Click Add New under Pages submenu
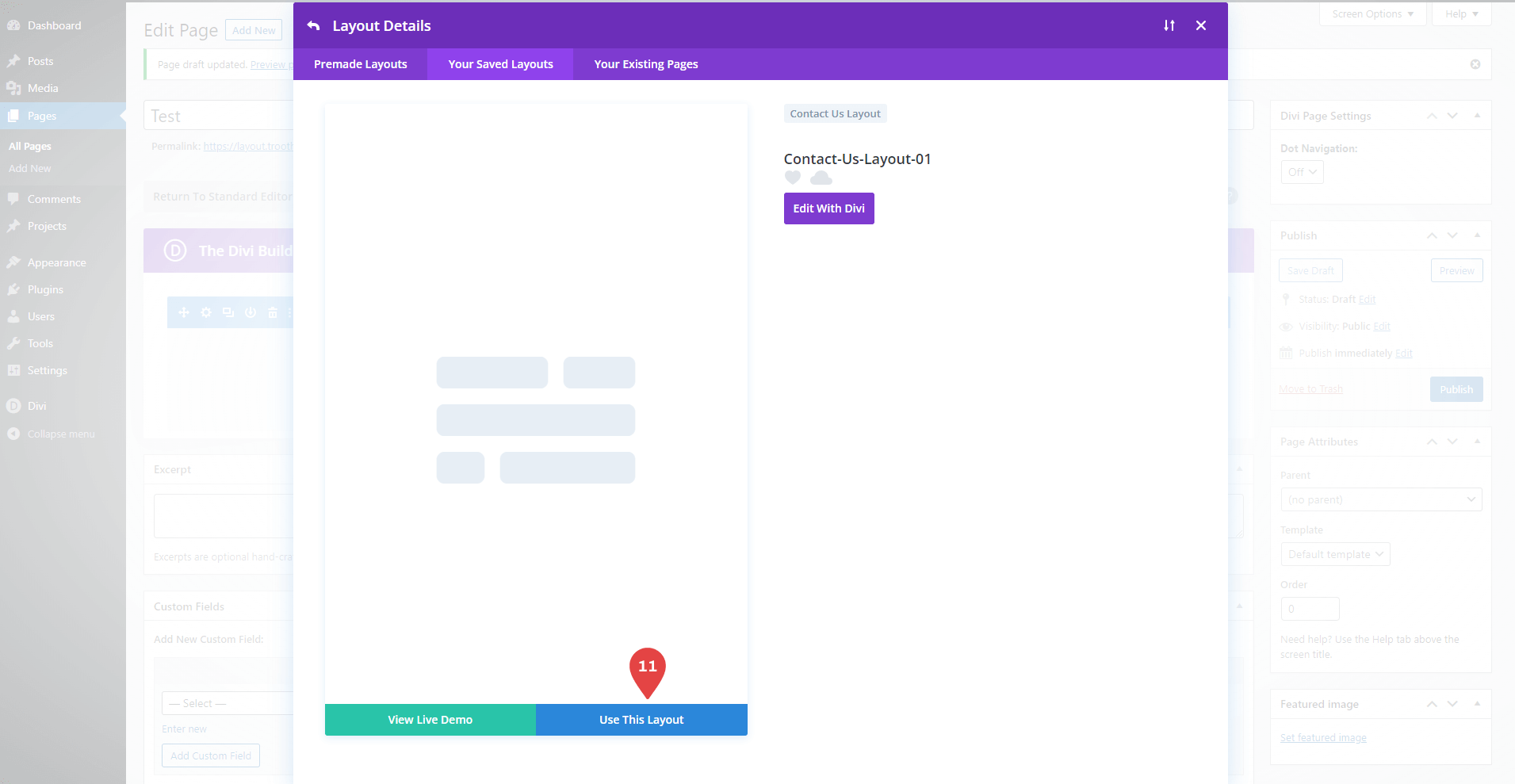1515x784 pixels. pyautogui.click(x=30, y=168)
